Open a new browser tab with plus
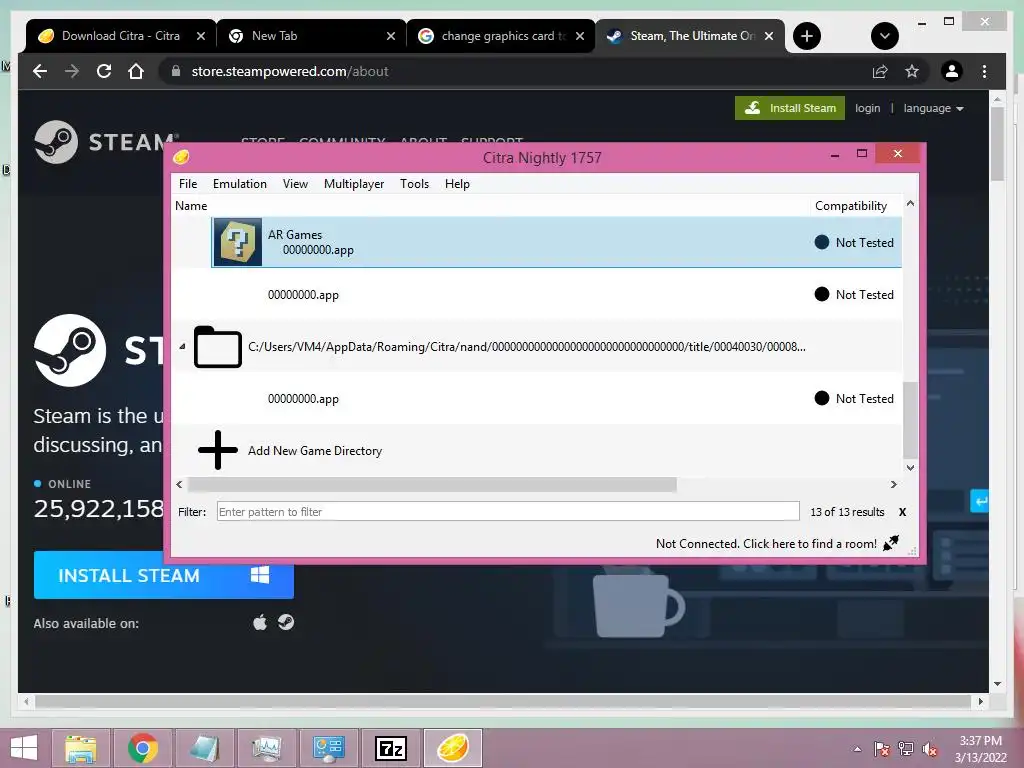This screenshot has width=1024, height=768. 807,36
